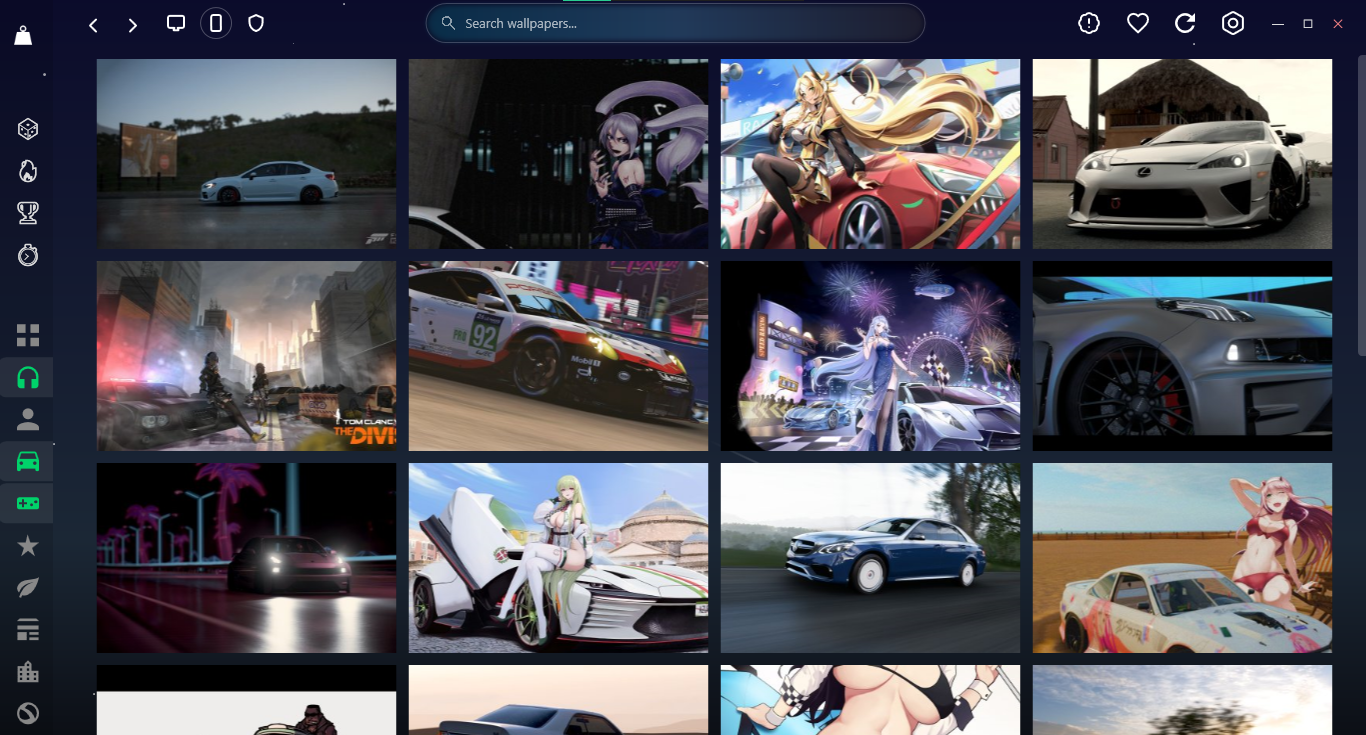Open the white Subaru night road wallpaper
Image resolution: width=1366 pixels, height=735 pixels.
246,154
